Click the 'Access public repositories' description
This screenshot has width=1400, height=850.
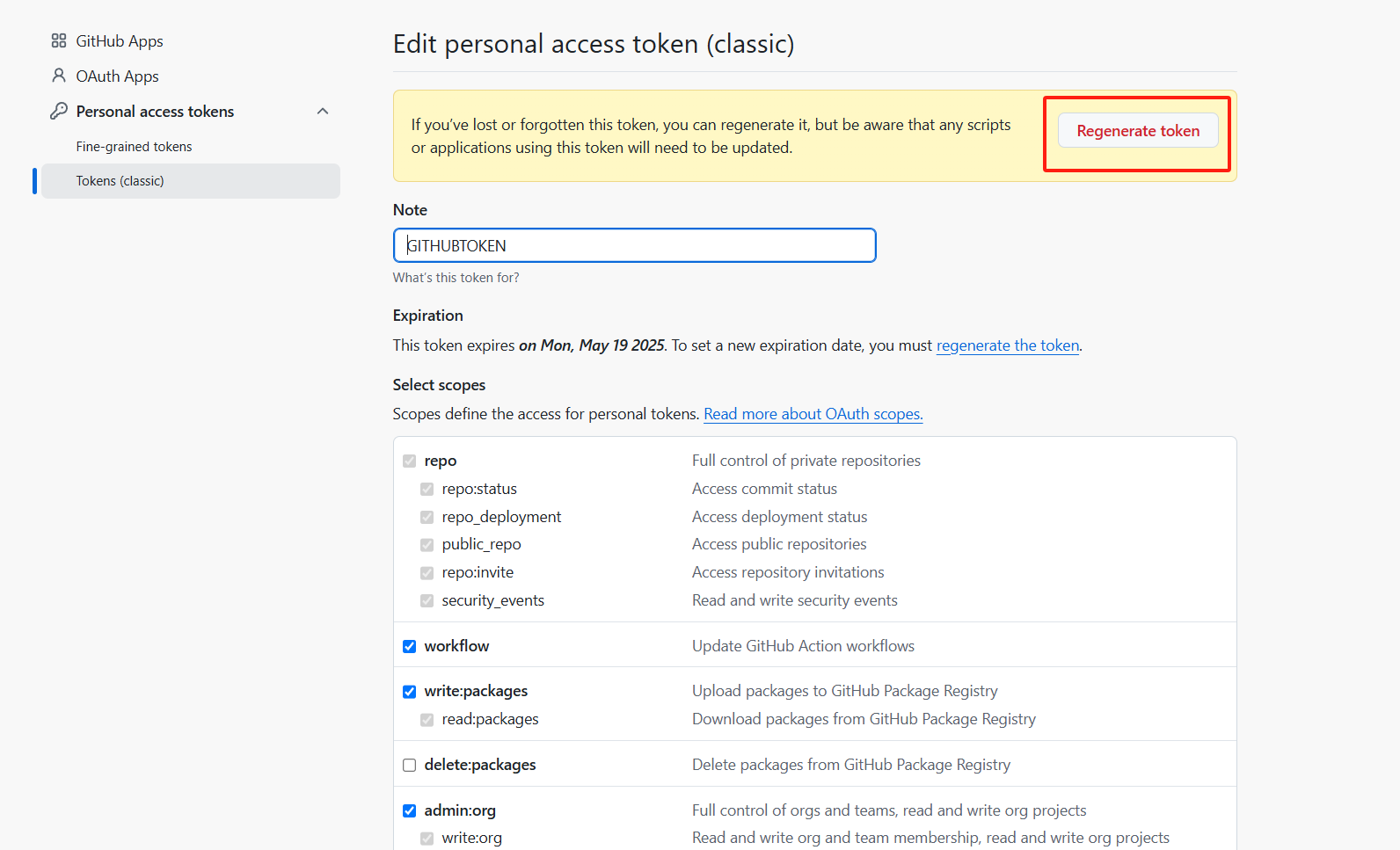pyautogui.click(x=779, y=544)
